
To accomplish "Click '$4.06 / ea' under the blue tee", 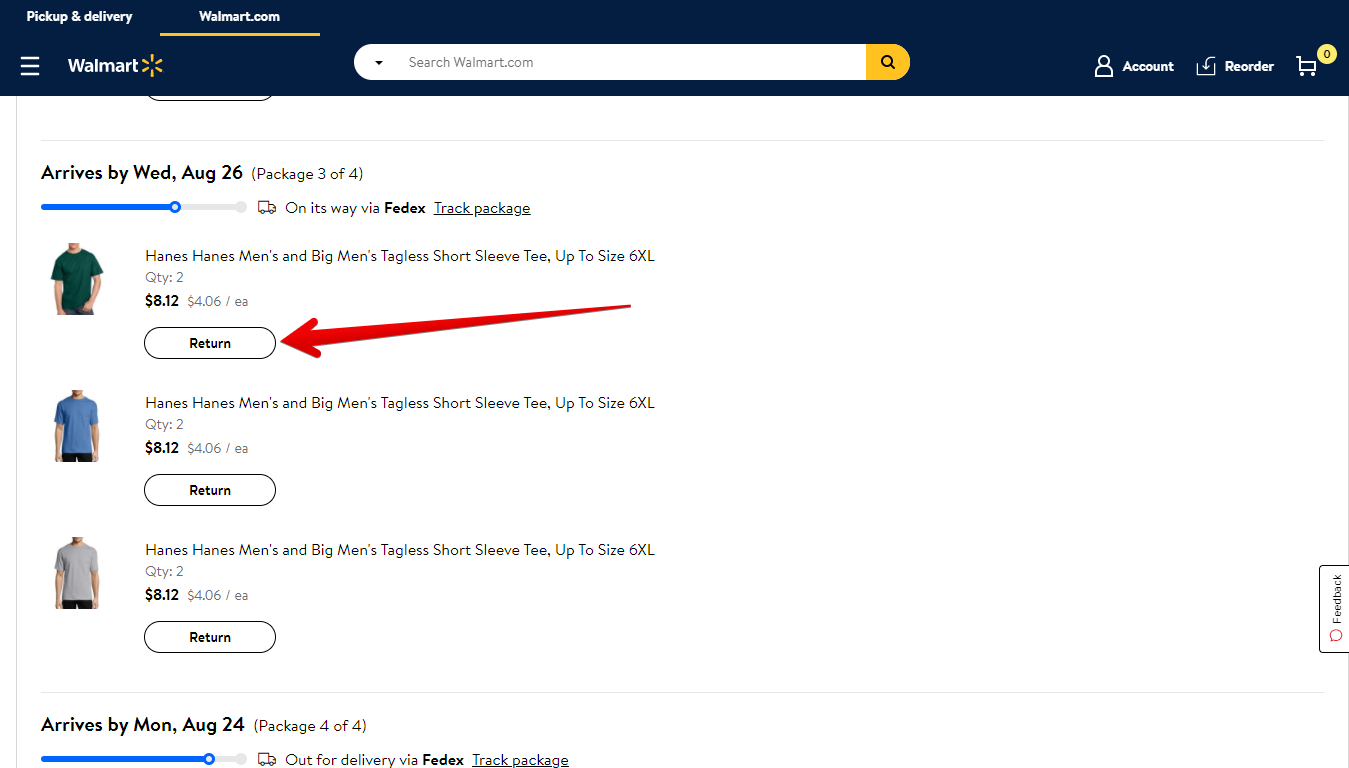I will [x=218, y=448].
